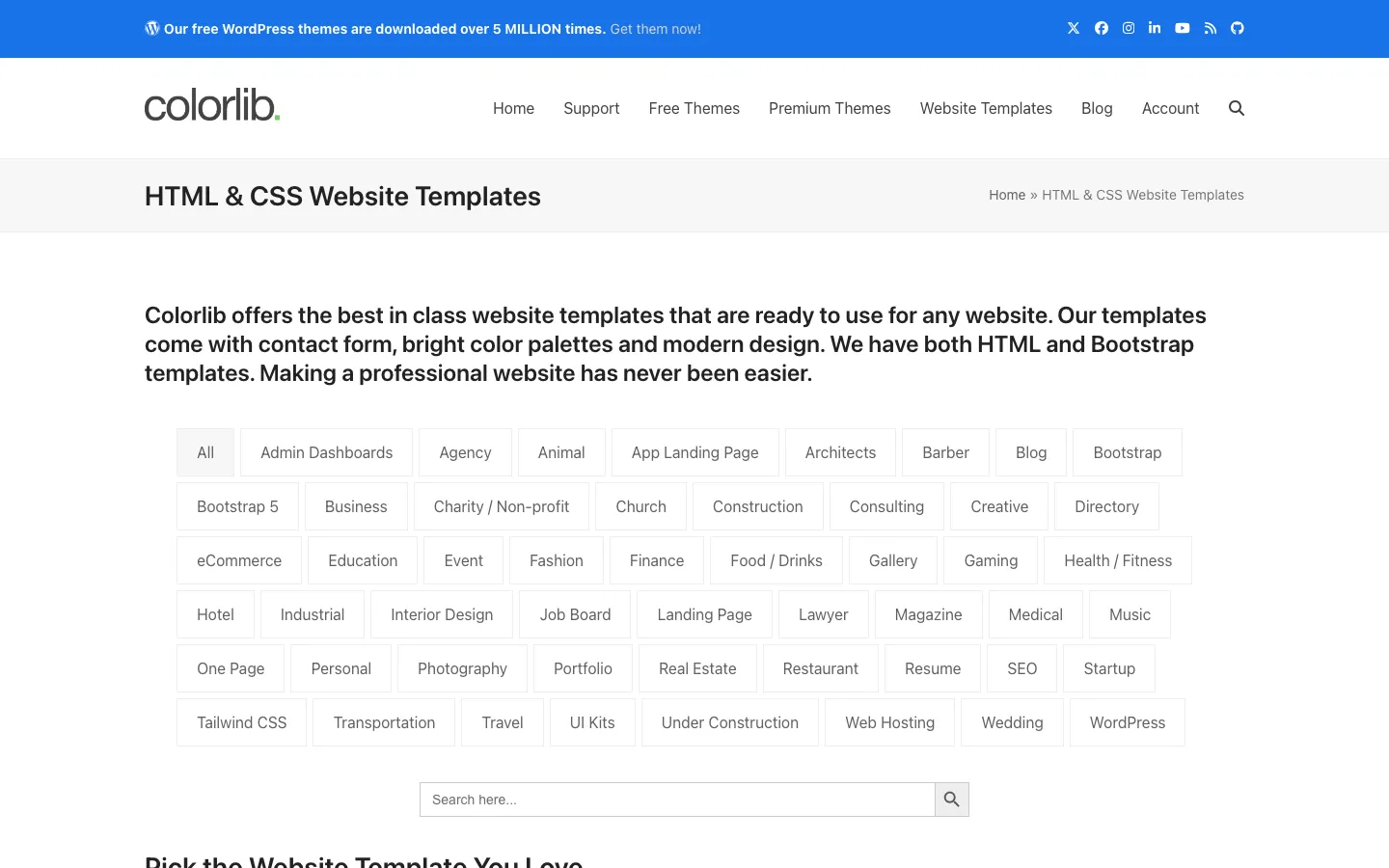
Task: Select the Bootstrap 5 category
Action: tap(237, 506)
